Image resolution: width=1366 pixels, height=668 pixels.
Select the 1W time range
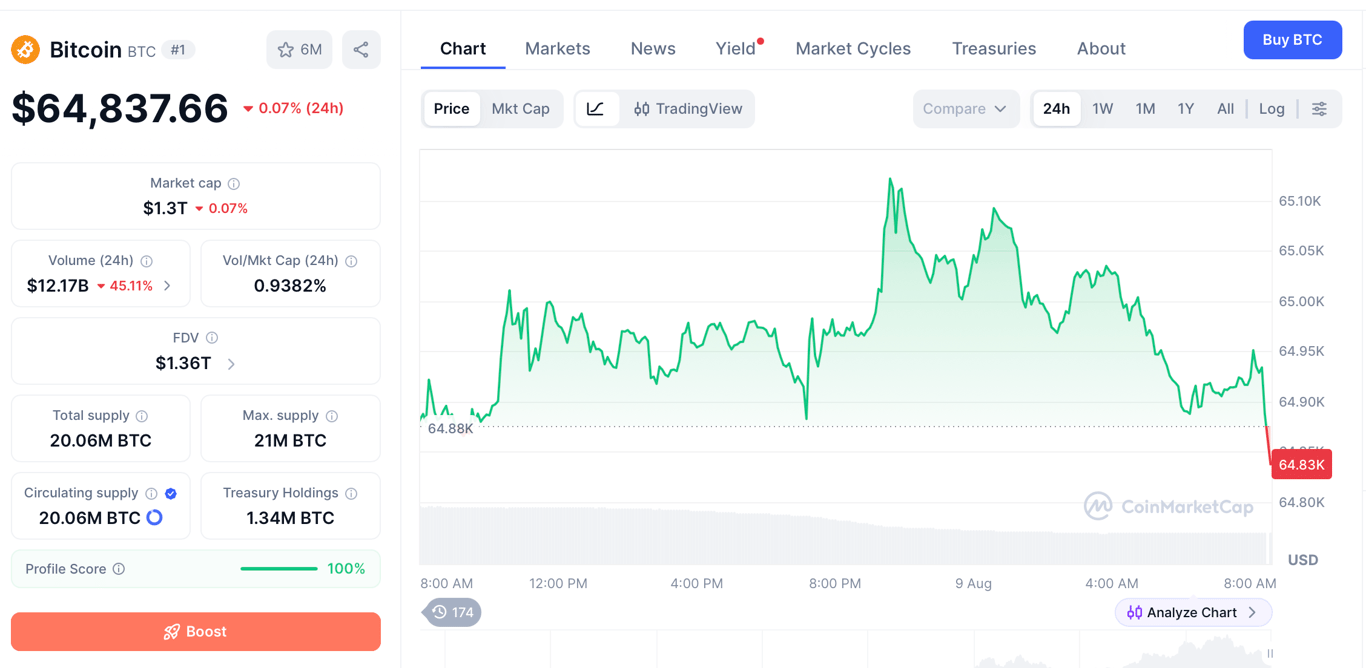tap(1103, 109)
